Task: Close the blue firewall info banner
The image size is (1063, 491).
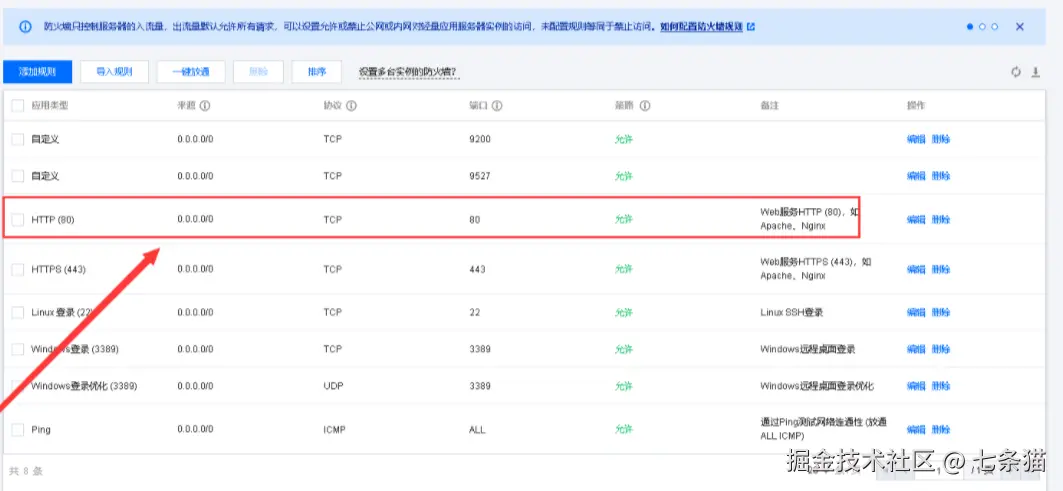Action: pos(1020,26)
